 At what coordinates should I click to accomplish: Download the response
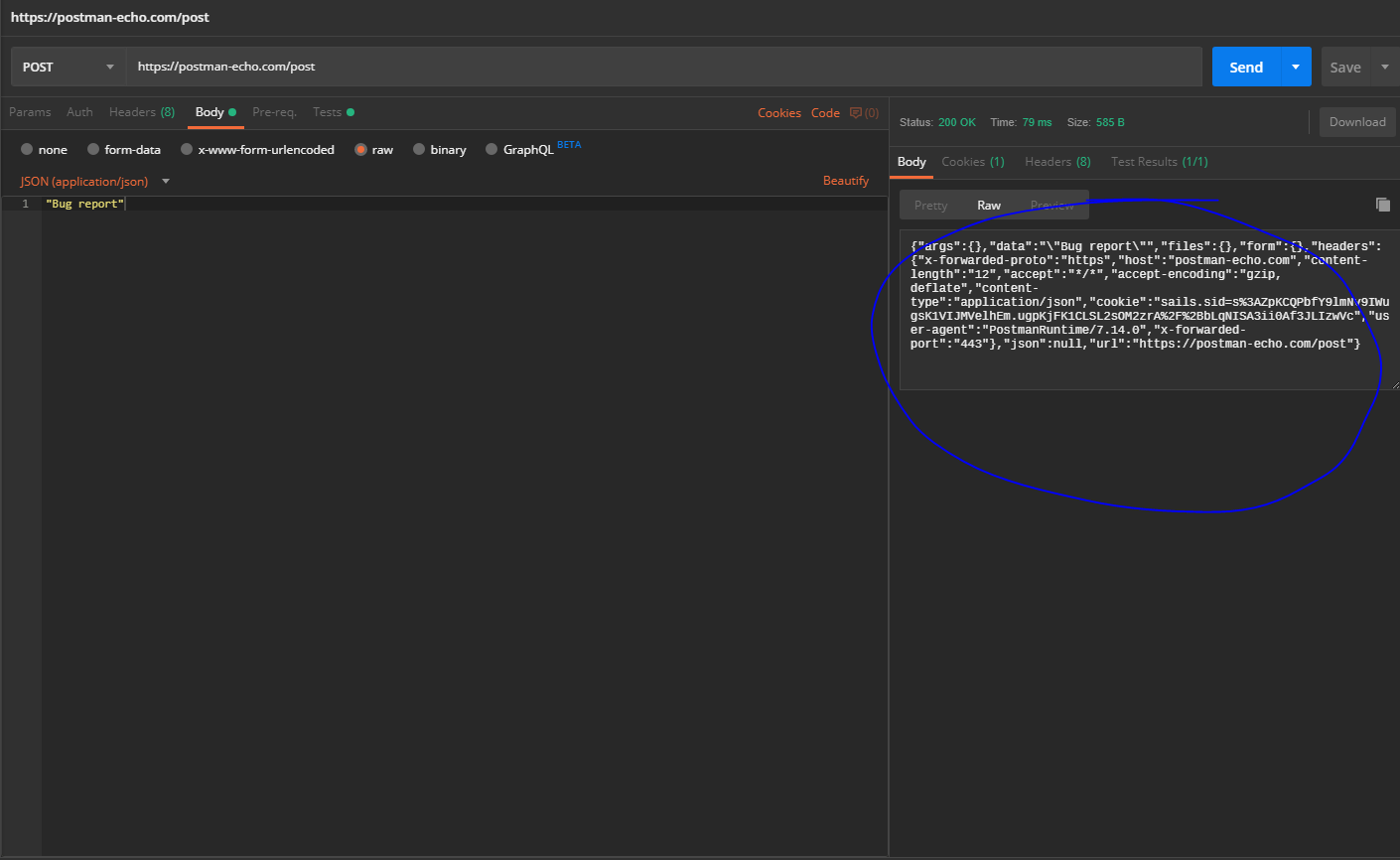[x=1357, y=121]
